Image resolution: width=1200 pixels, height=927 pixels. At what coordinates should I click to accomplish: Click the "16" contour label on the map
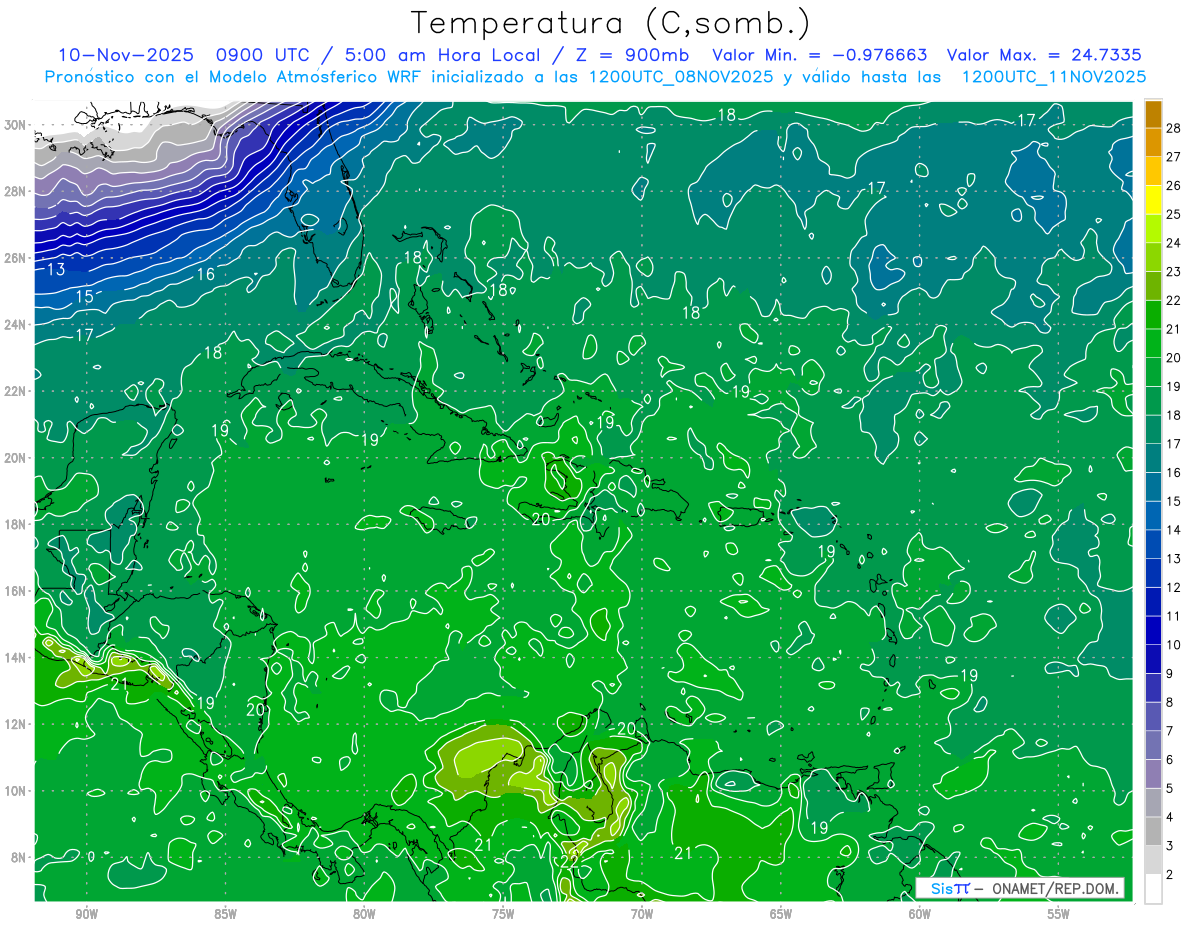[205, 274]
